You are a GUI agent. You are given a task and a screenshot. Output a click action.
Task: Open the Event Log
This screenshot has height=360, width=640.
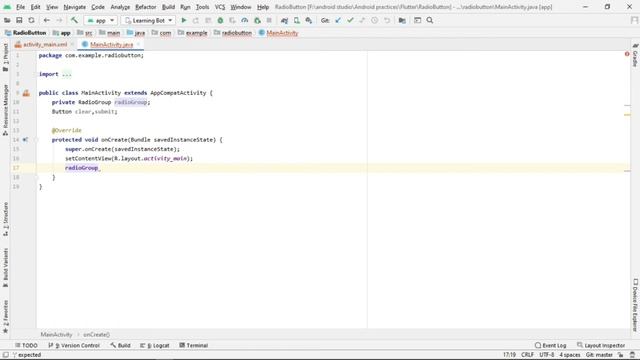point(550,345)
